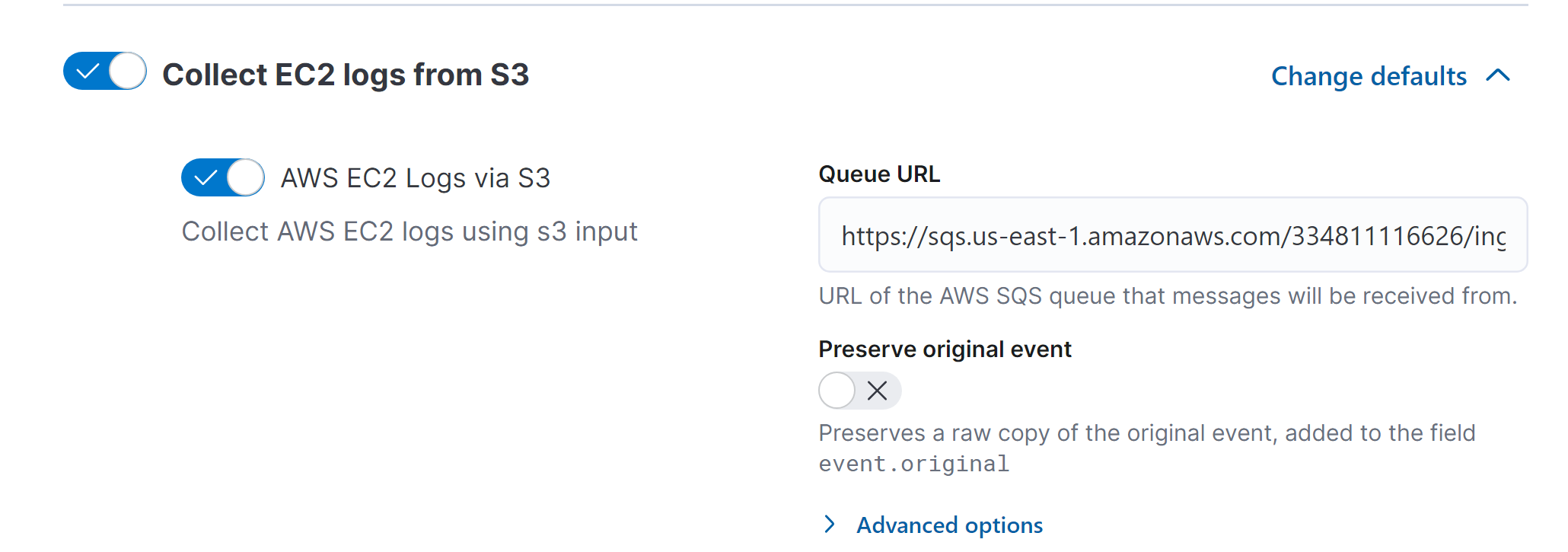
Task: Click the Collect EC2 logs from S3 heading
Action: (346, 75)
